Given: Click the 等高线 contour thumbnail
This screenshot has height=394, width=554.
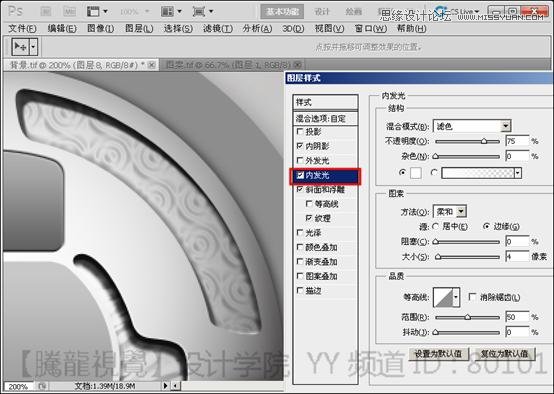Looking at the screenshot, I should (443, 297).
